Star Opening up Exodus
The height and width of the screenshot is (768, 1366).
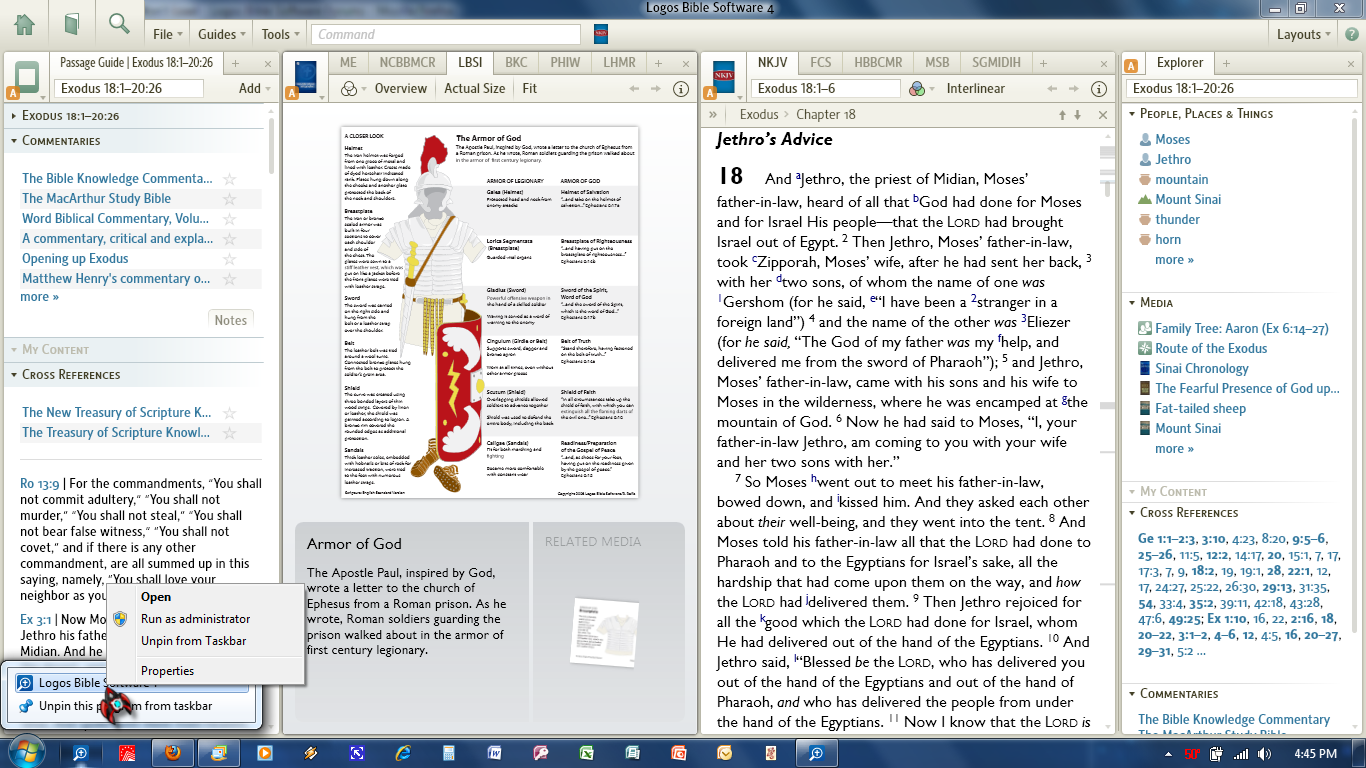click(229, 259)
